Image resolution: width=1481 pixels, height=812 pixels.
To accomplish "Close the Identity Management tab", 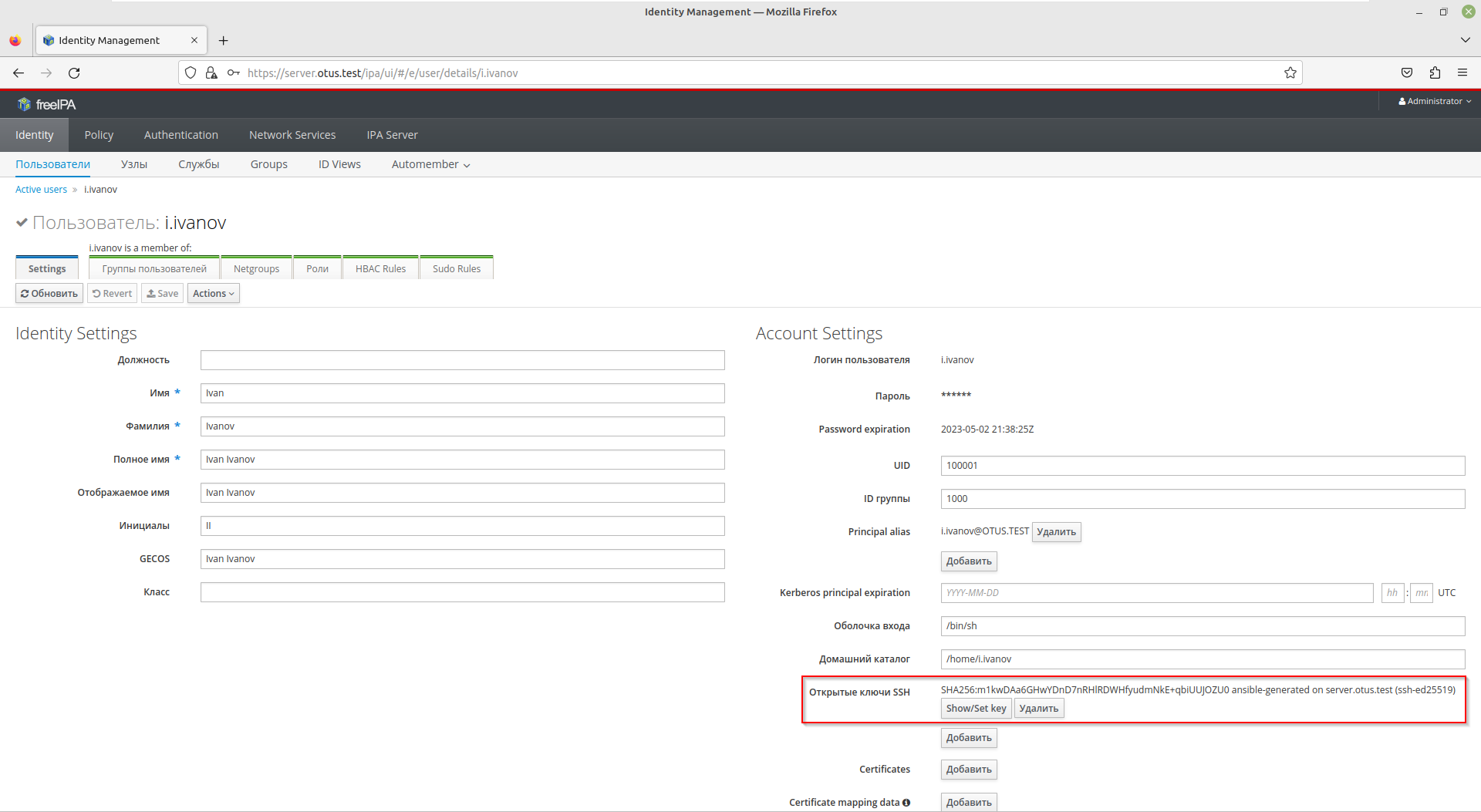I will (x=194, y=40).
